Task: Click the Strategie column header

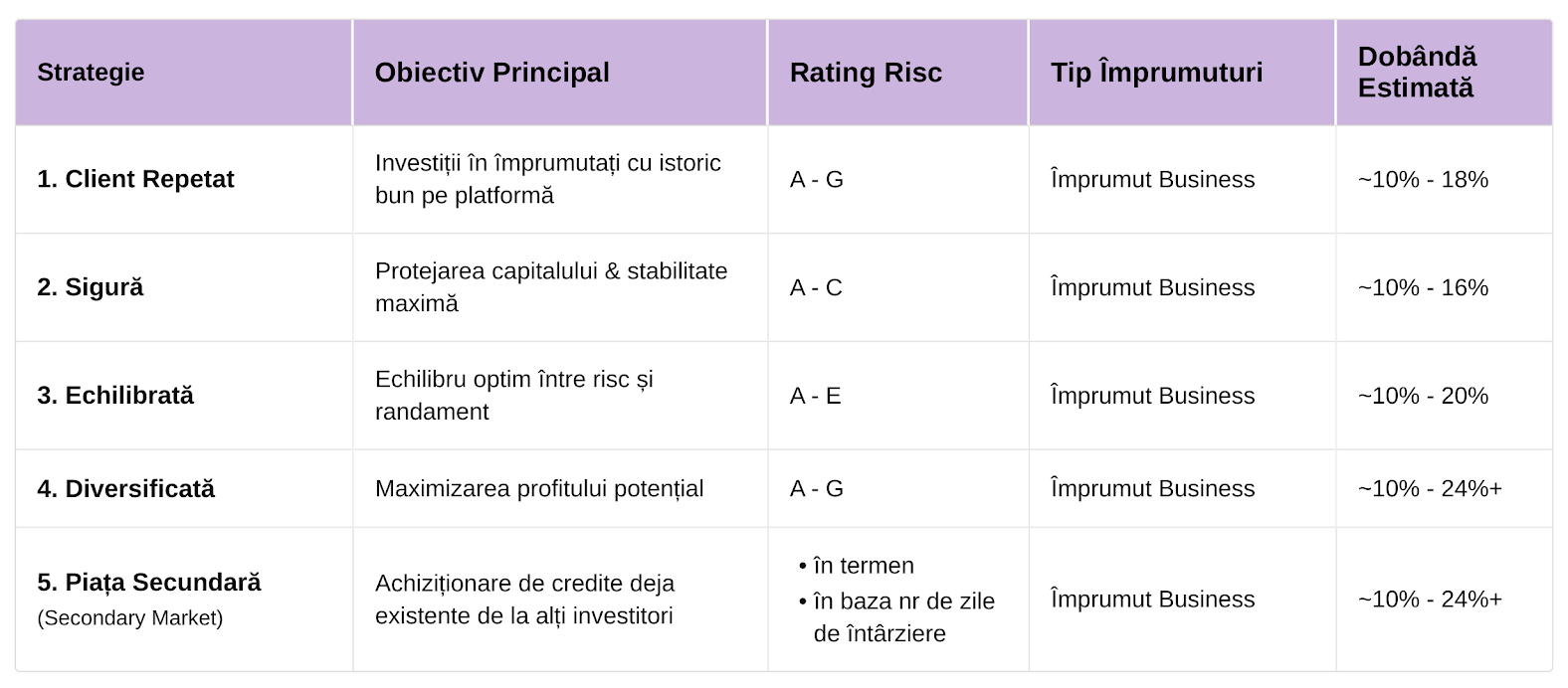Action: coord(91,73)
